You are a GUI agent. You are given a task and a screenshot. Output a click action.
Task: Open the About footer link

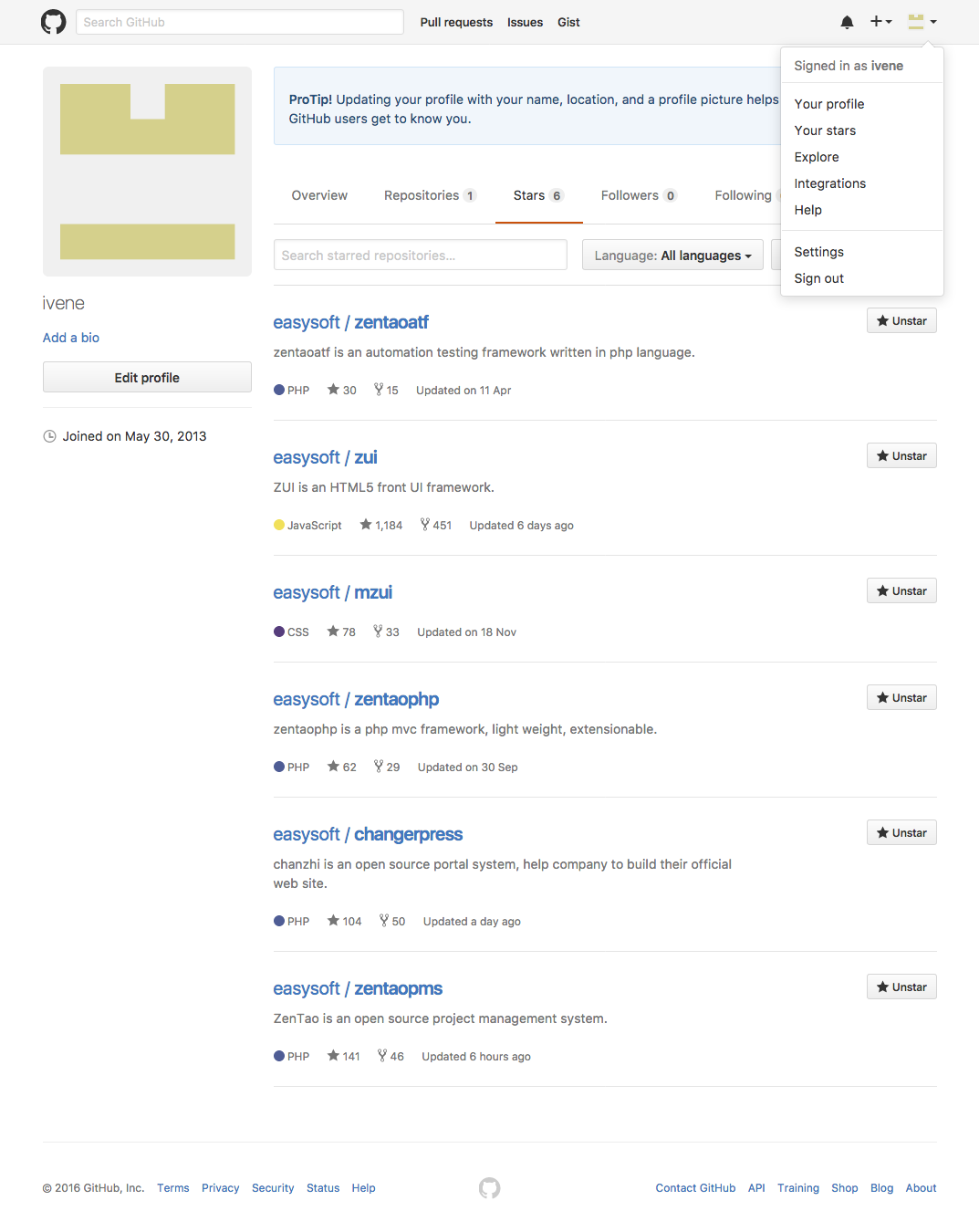(922, 1188)
